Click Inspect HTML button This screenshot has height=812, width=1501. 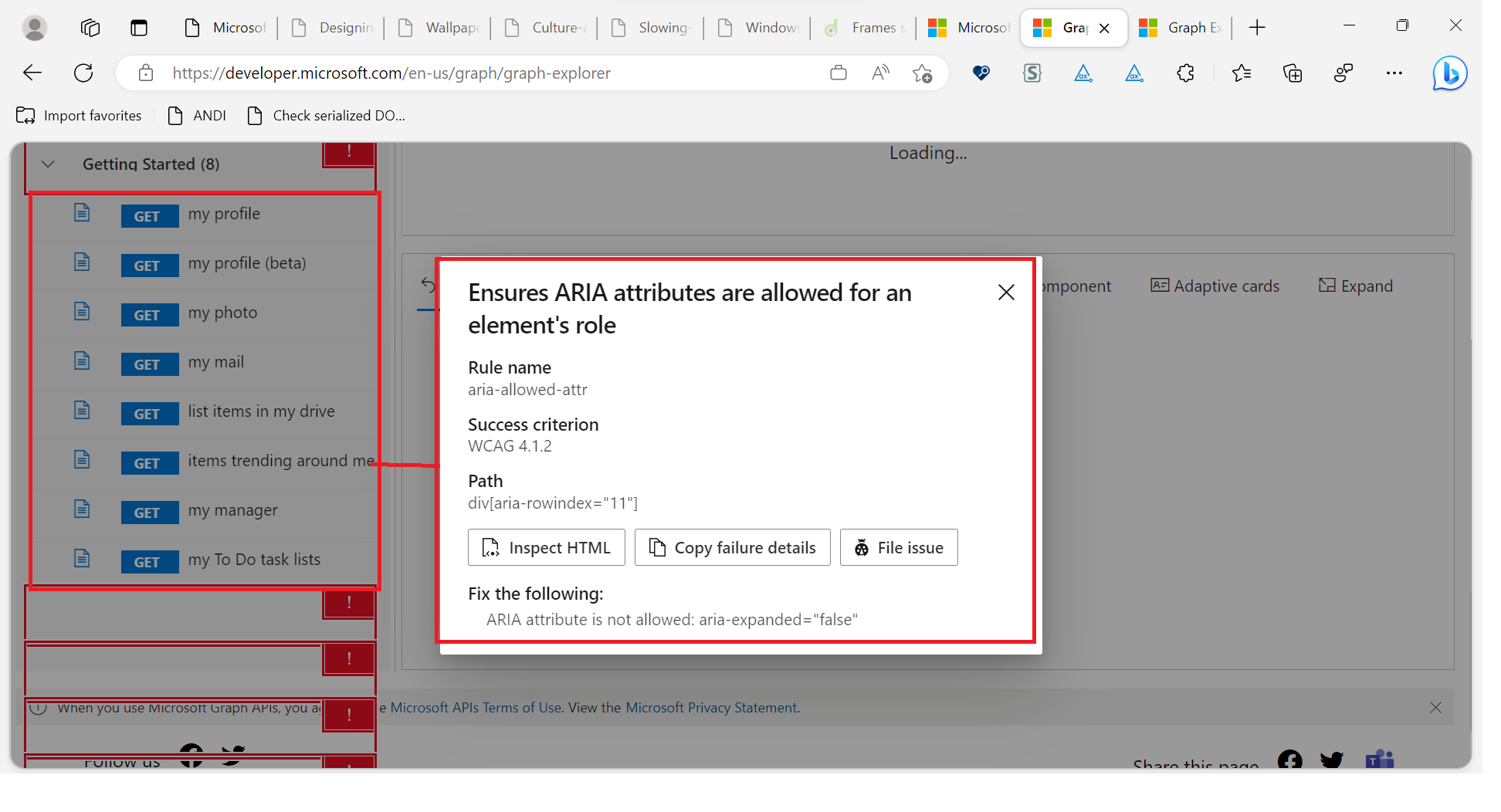tap(547, 547)
